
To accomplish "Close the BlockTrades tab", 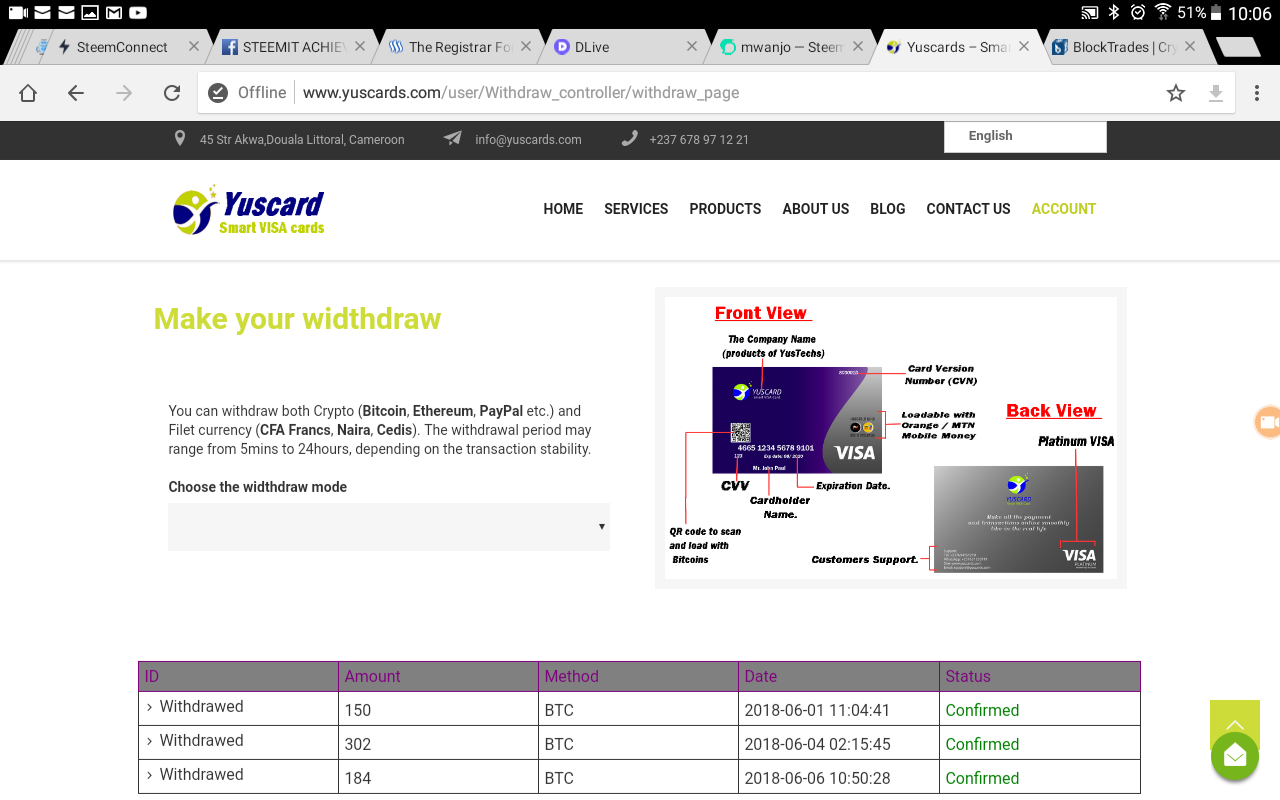I will point(1190,46).
